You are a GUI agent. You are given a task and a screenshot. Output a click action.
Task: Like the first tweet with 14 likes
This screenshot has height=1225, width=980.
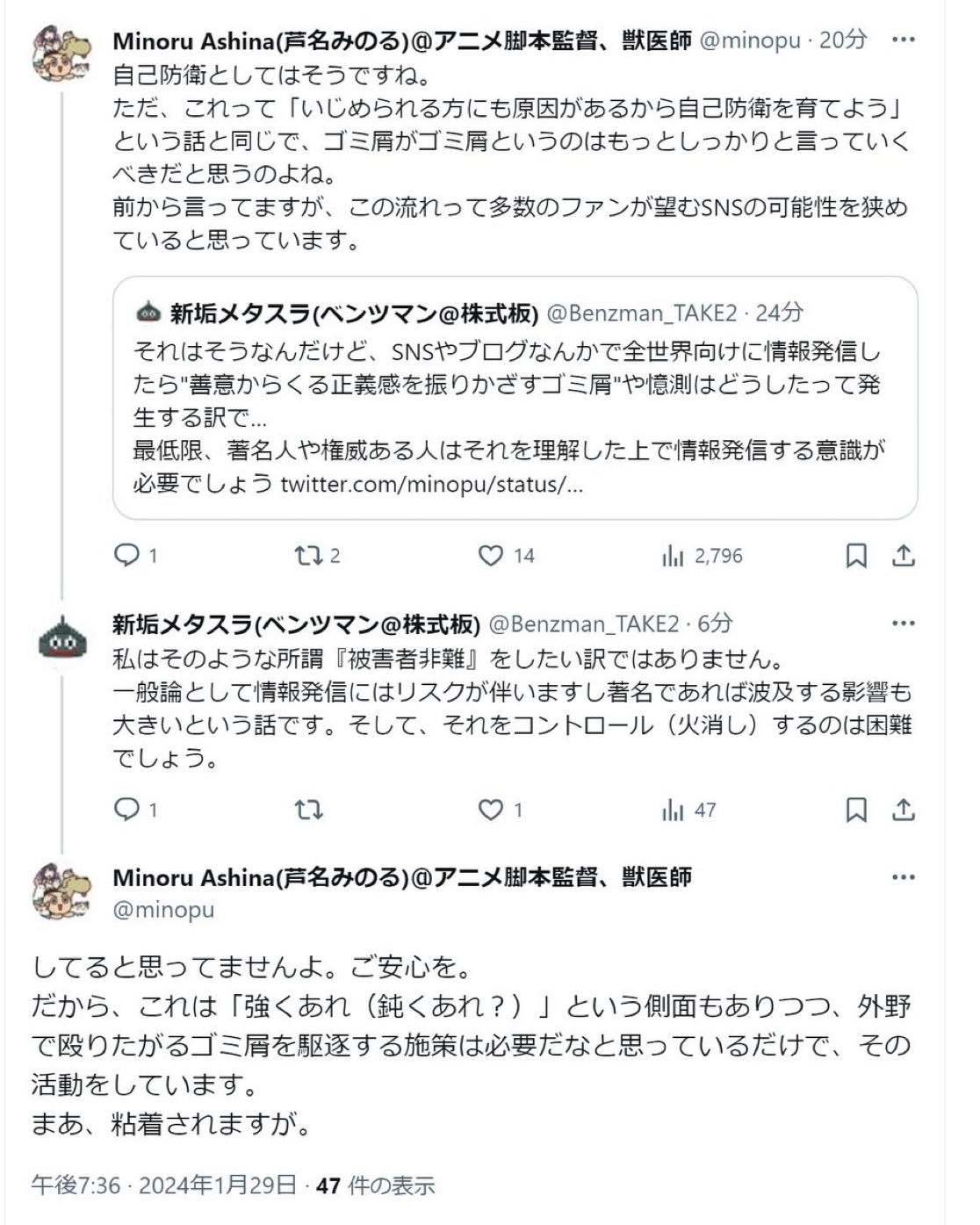[x=491, y=555]
